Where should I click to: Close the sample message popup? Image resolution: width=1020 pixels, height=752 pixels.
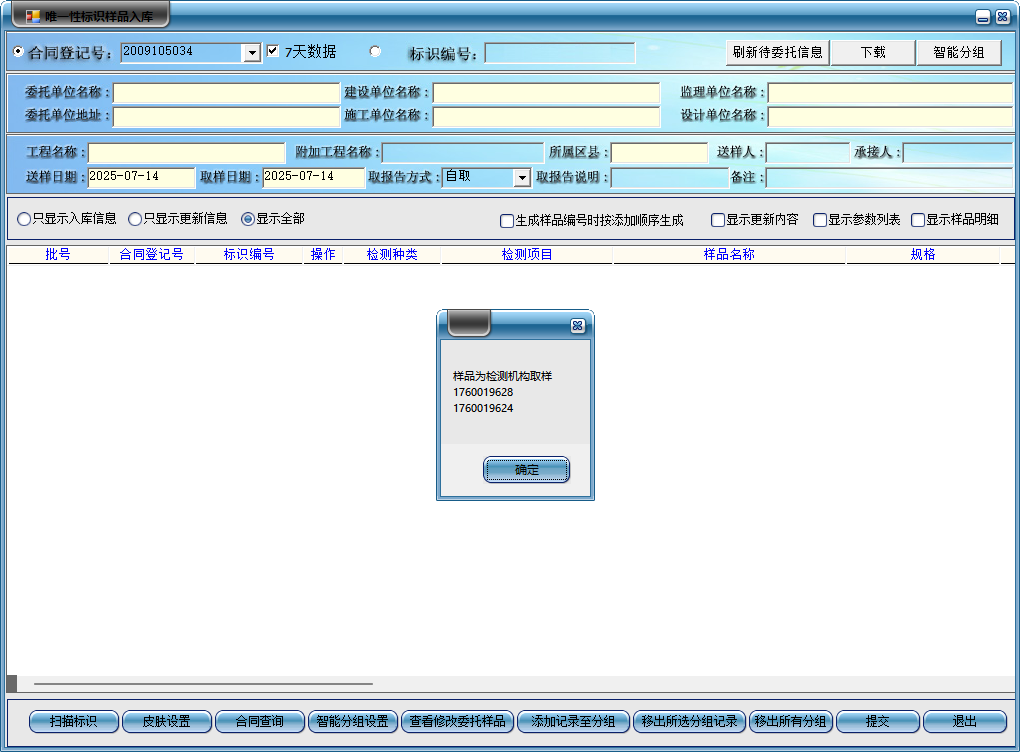577,325
